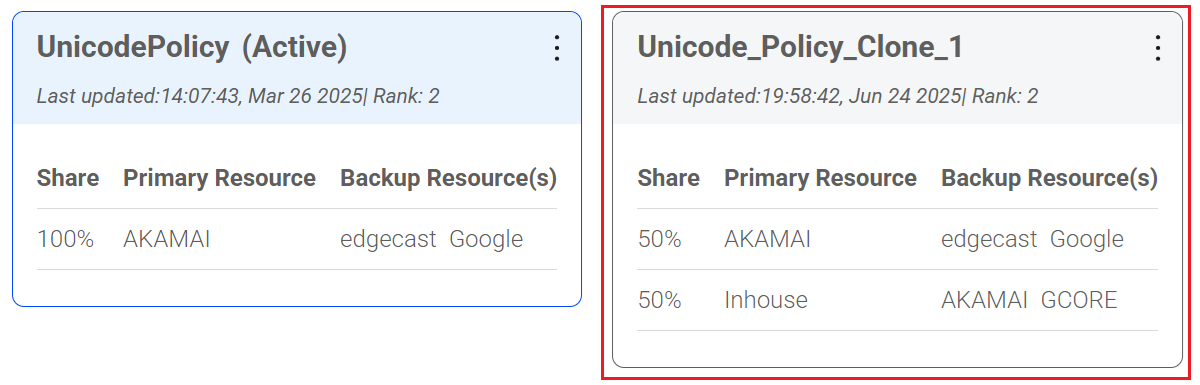Click the Last updated 14:07:43 timestamp line
This screenshot has height=385, width=1200.
pyautogui.click(x=238, y=97)
